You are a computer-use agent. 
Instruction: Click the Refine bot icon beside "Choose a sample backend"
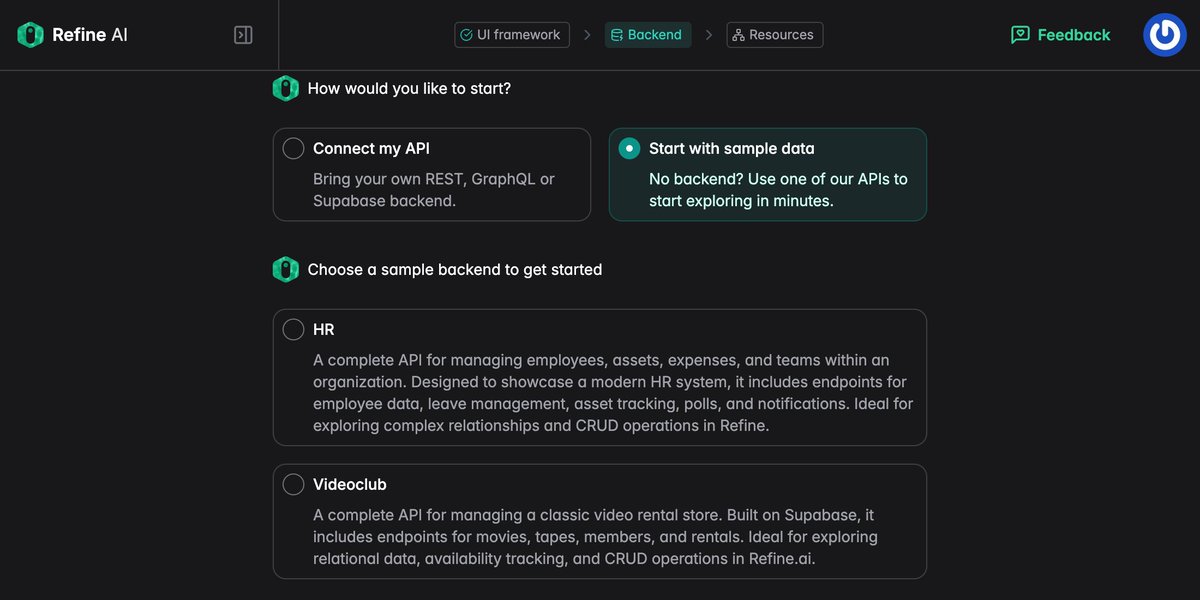point(286,269)
